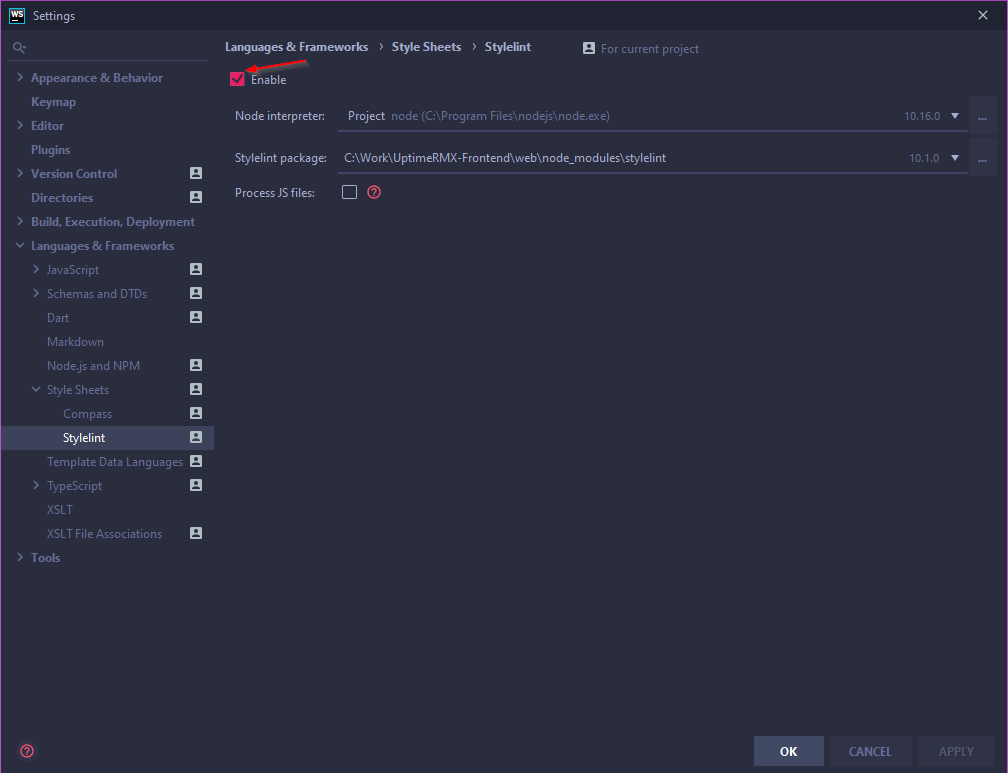1008x773 pixels.
Task: Select Keymap in settings tree
Action: pyautogui.click(x=53, y=102)
